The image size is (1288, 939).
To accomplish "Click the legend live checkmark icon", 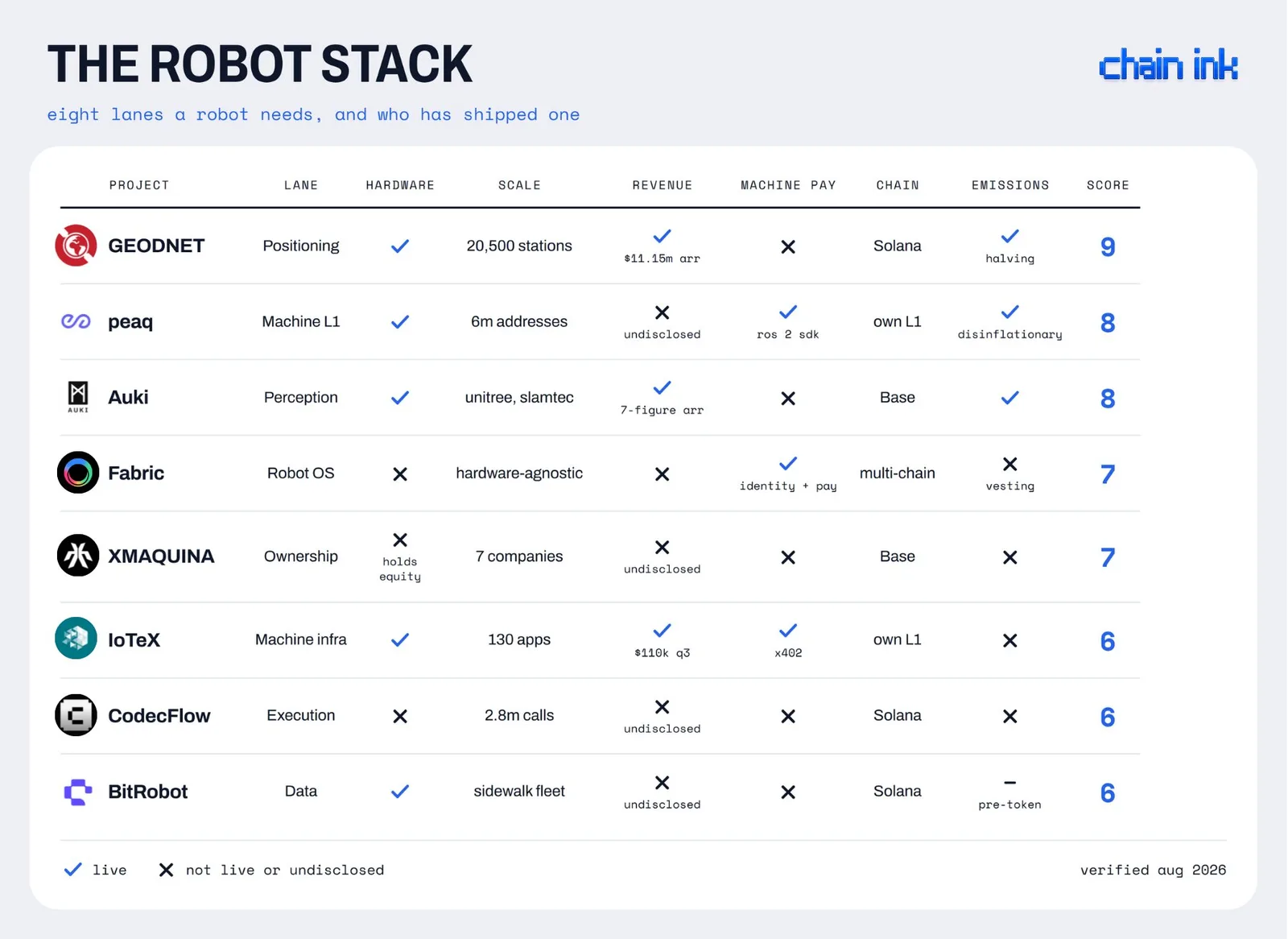I will pyautogui.click(x=73, y=870).
